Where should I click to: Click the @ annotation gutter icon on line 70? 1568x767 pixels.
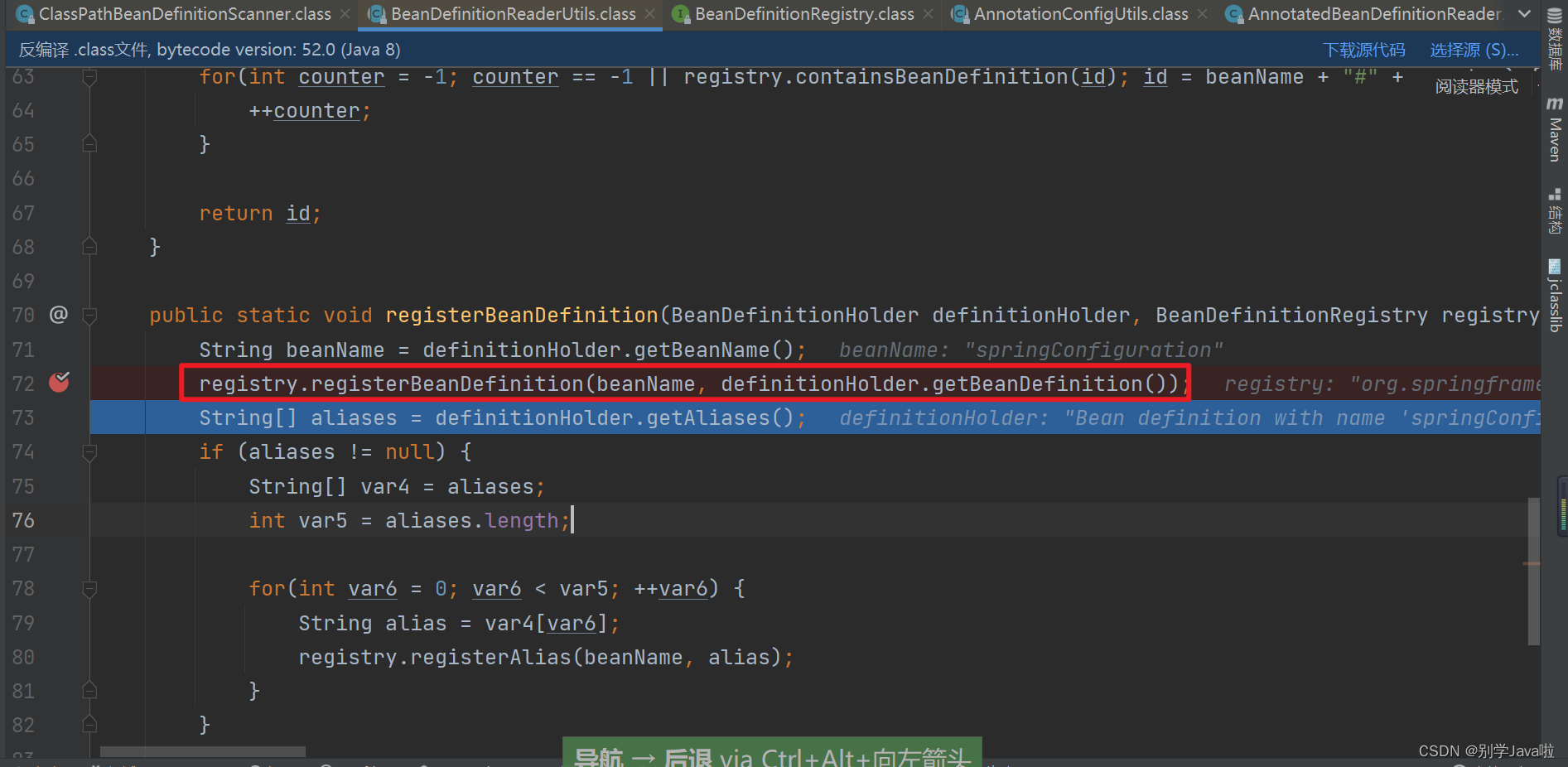[x=58, y=315]
